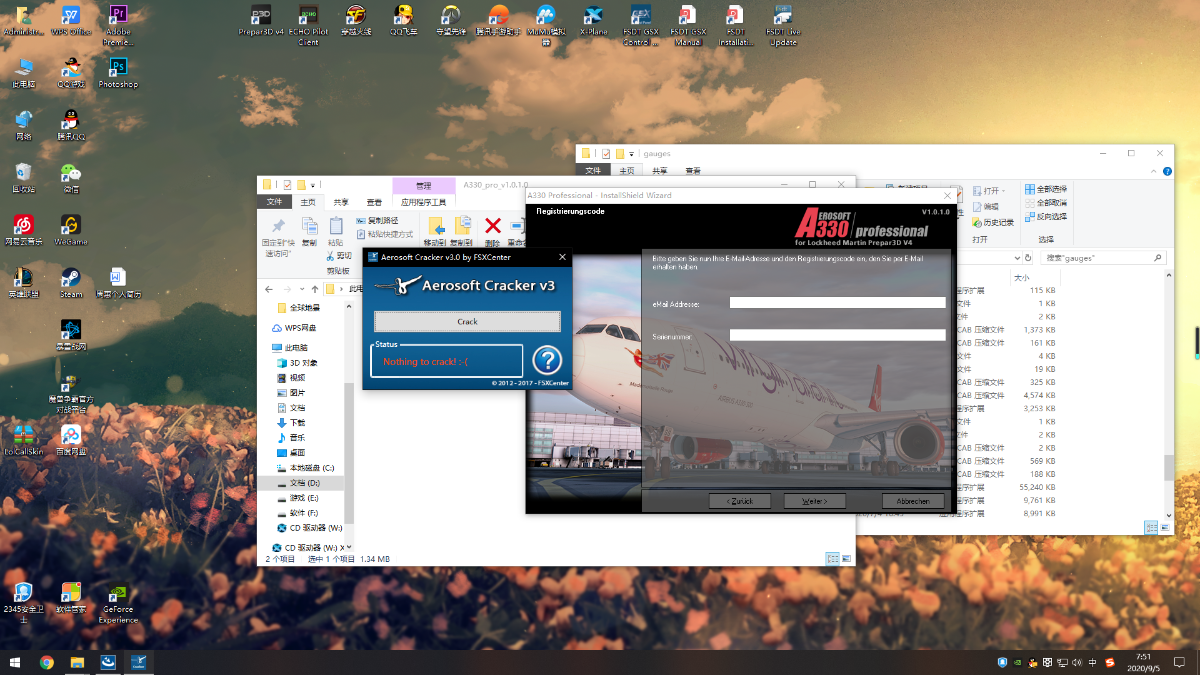
Task: Click the Zurück button in the installer
Action: (741, 501)
